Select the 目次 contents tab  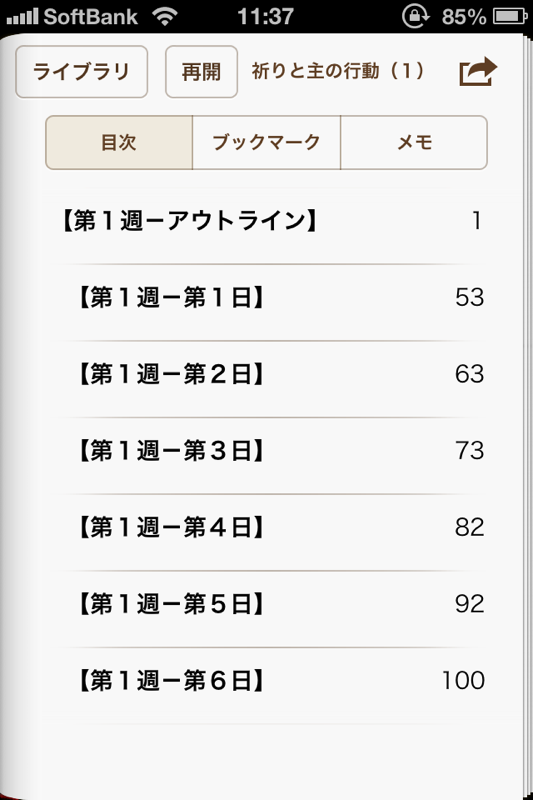point(119,142)
